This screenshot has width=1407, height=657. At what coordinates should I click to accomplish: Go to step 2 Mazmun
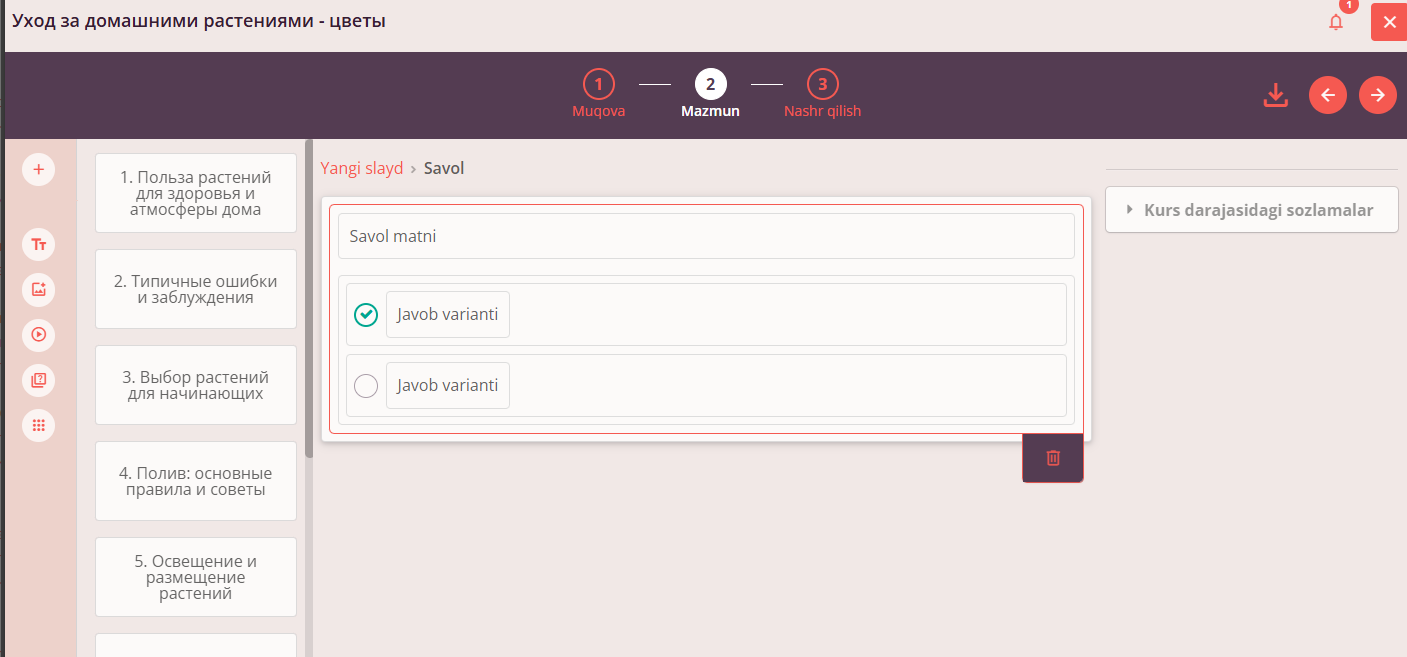click(711, 95)
